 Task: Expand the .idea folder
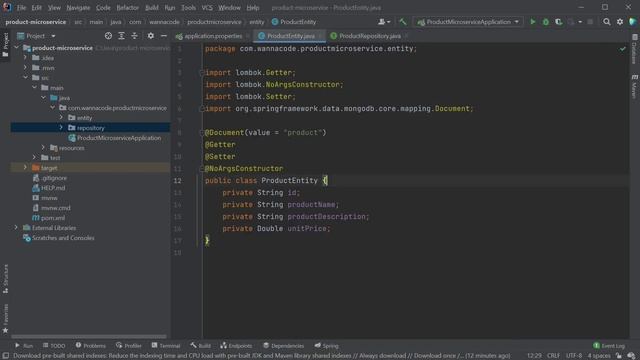25,58
